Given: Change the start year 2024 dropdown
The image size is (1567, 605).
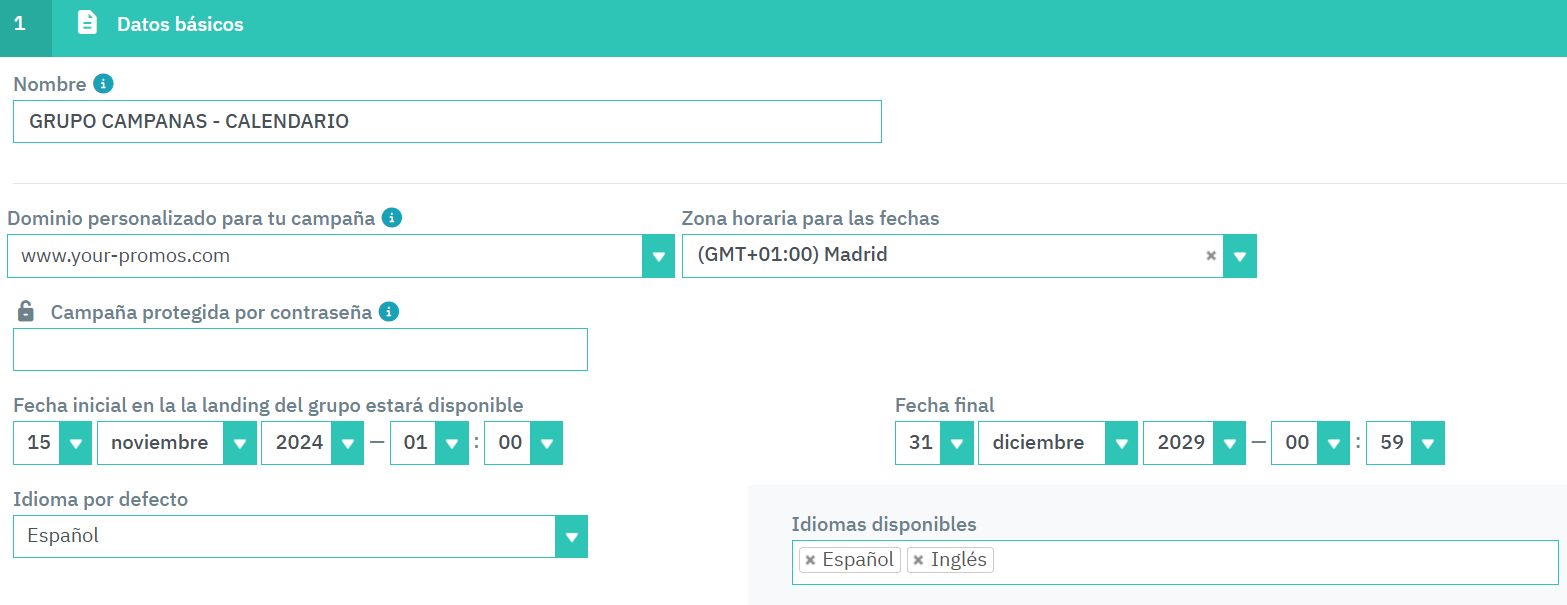Looking at the screenshot, I should tap(347, 443).
